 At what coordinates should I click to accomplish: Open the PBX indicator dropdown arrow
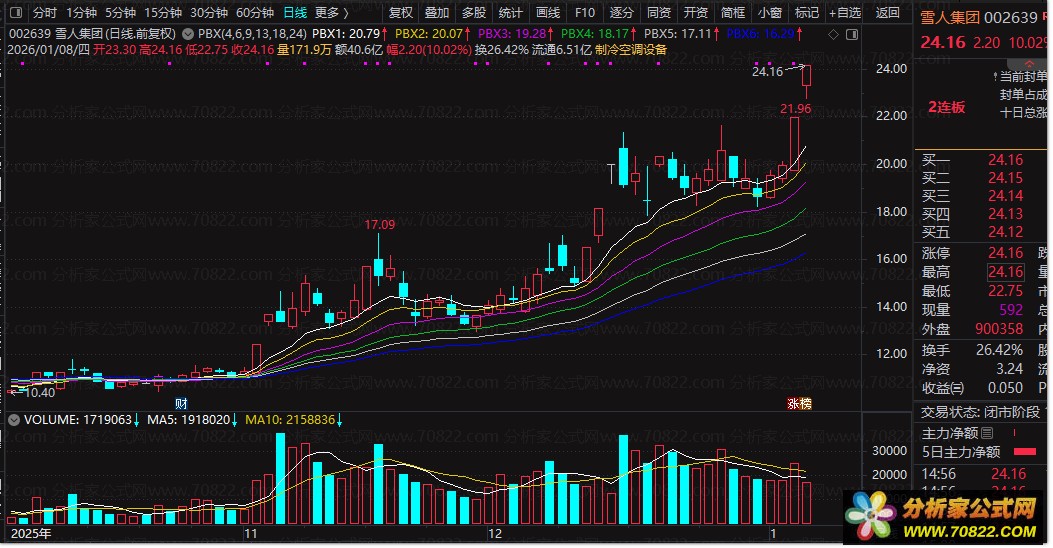point(188,34)
